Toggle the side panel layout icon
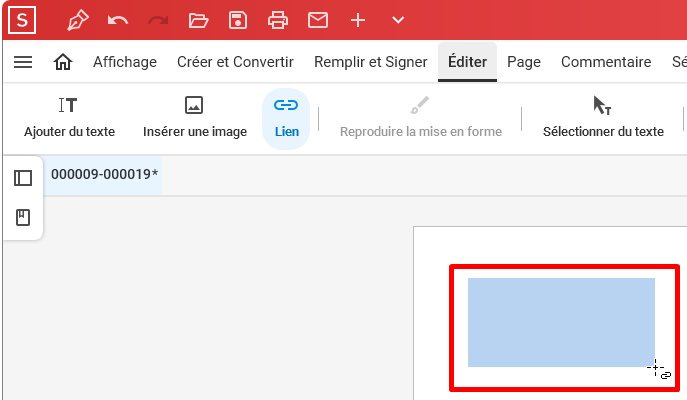 (x=23, y=178)
